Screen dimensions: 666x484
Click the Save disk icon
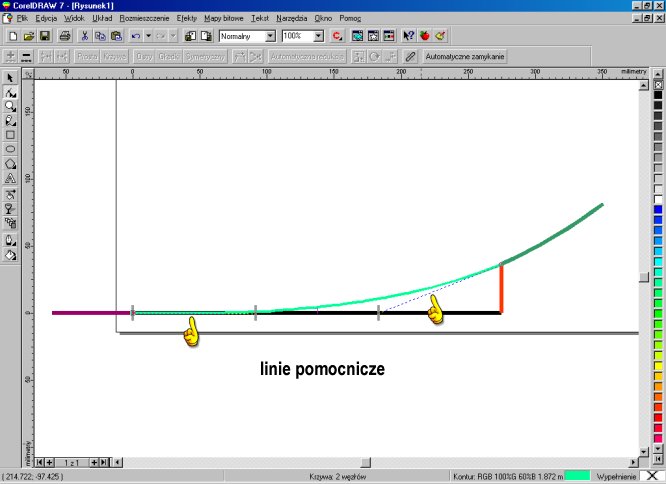click(x=44, y=35)
